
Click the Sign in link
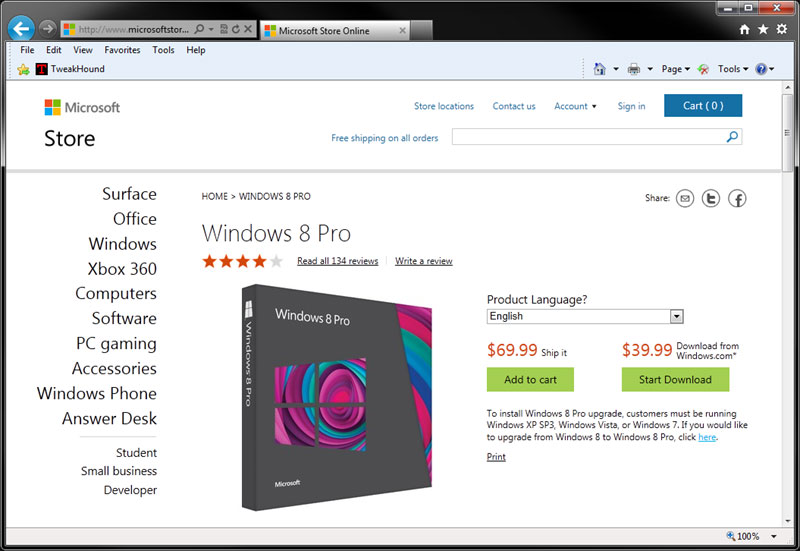pyautogui.click(x=631, y=106)
